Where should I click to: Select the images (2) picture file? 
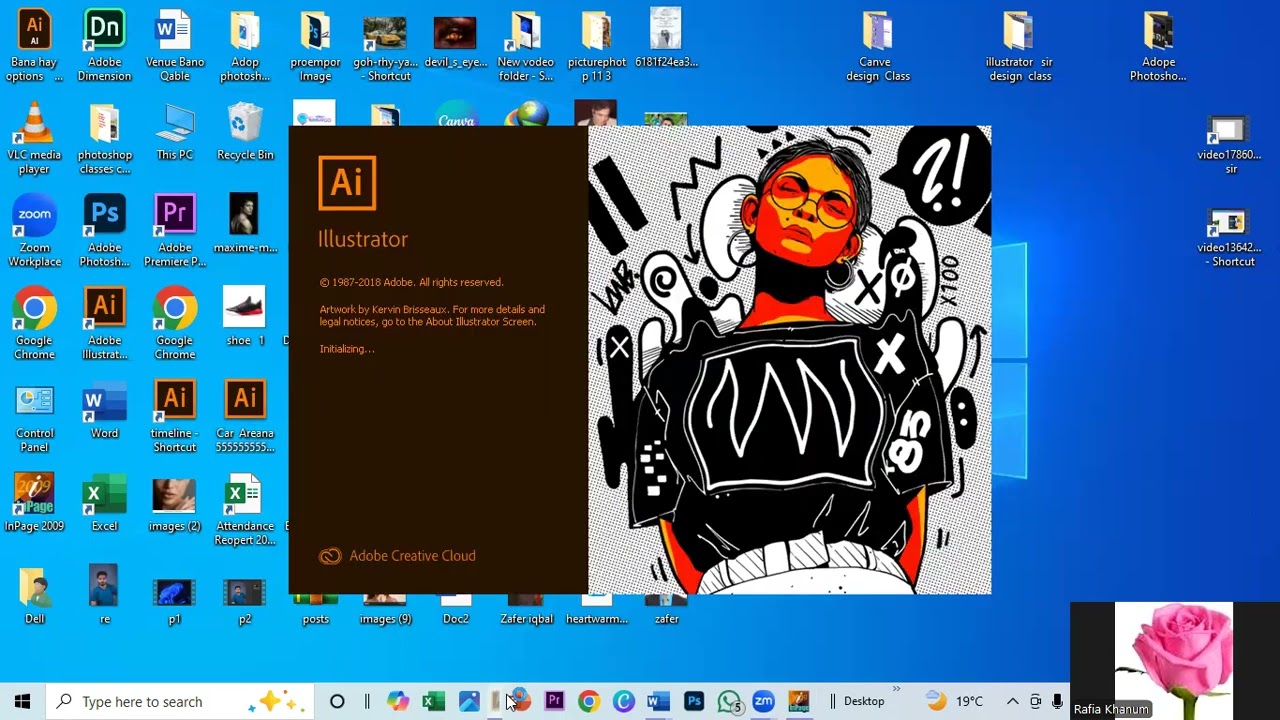[x=174, y=503]
